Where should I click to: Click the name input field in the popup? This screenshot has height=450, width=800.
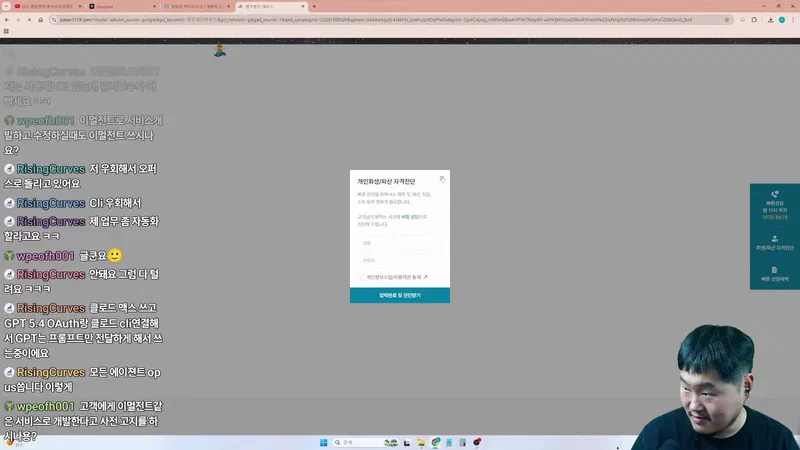coord(400,243)
